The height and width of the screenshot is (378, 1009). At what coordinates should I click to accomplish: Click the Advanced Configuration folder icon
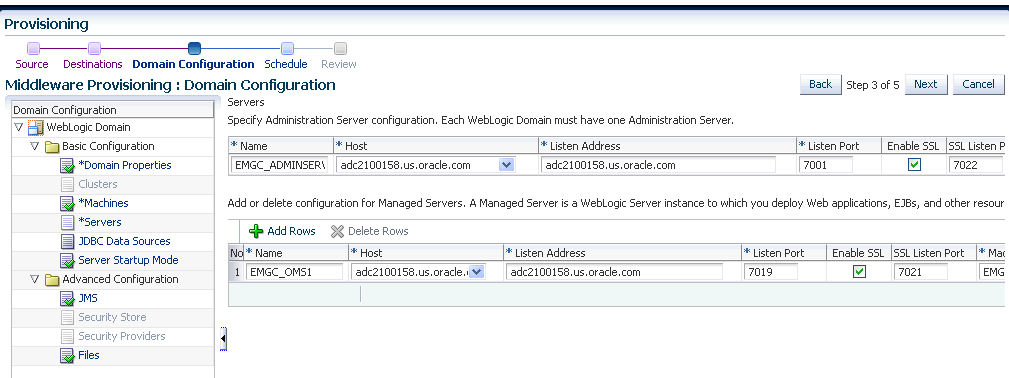[51, 280]
